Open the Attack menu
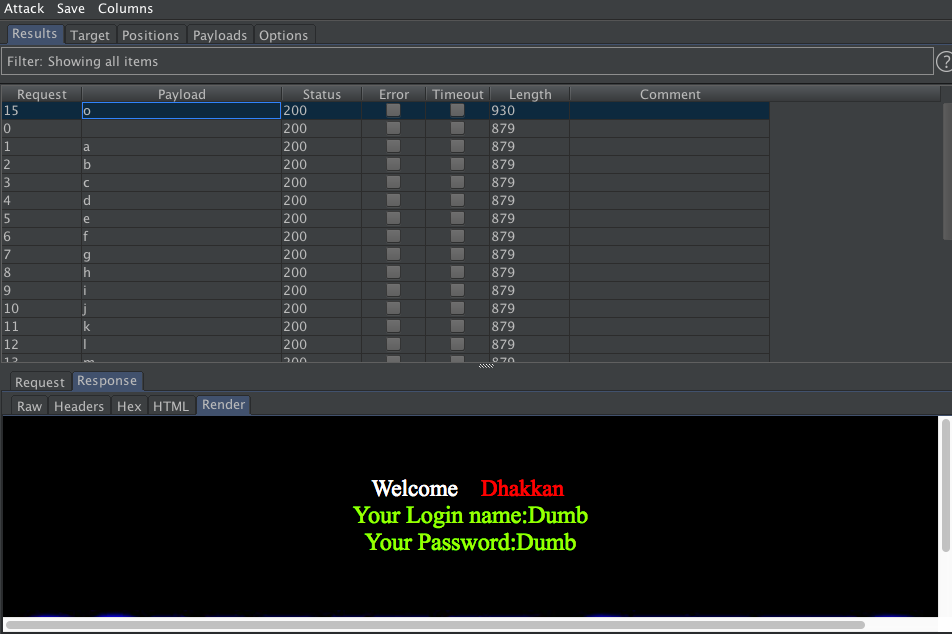952x634 pixels. [24, 9]
